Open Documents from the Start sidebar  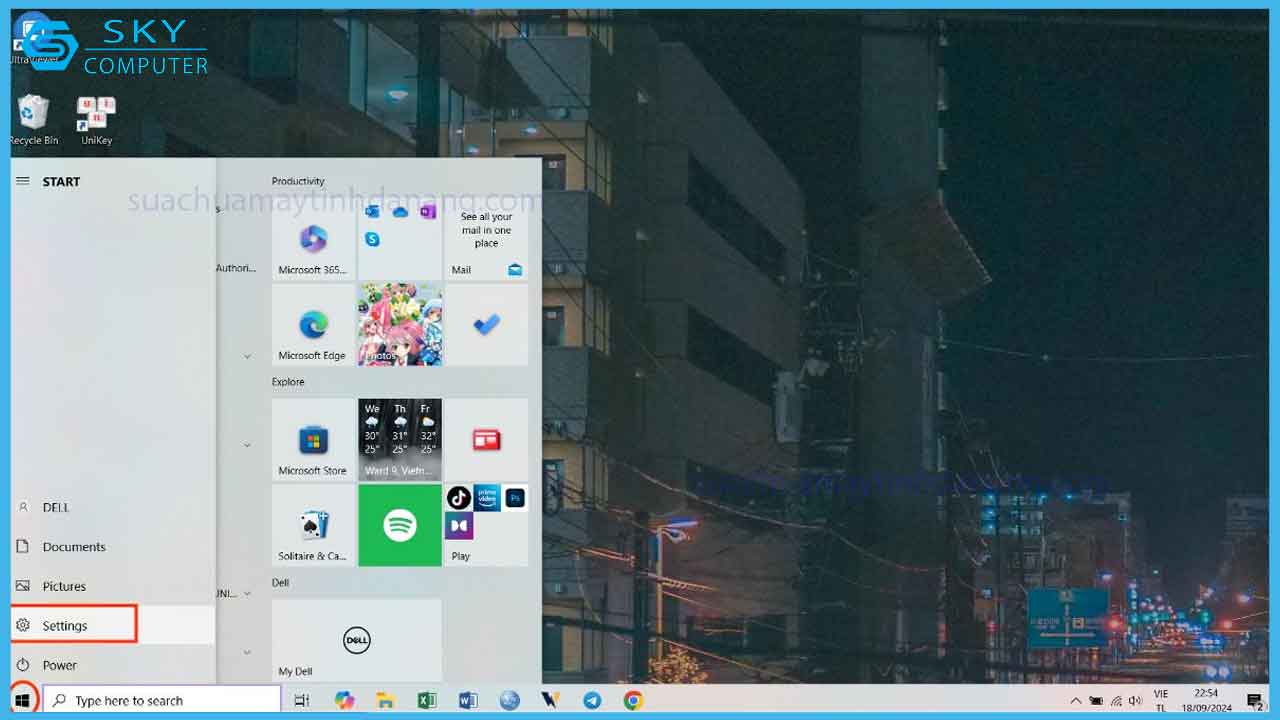(x=73, y=547)
